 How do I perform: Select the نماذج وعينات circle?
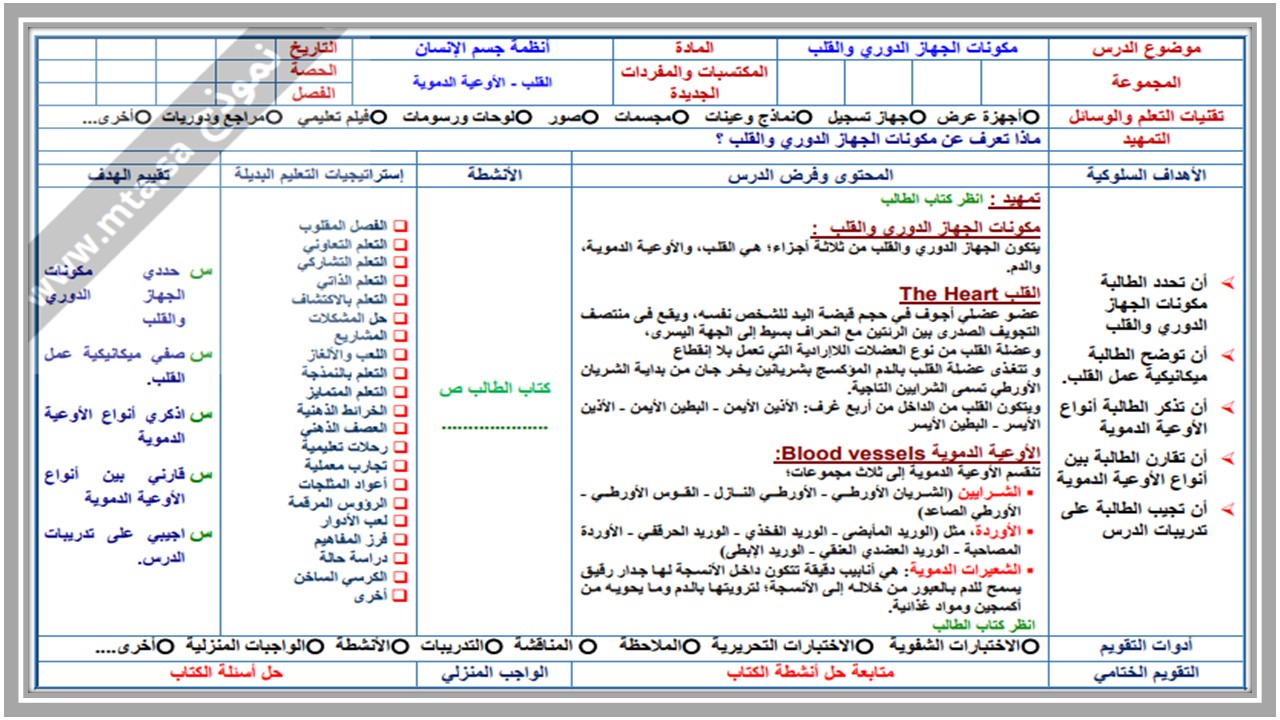coord(804,118)
